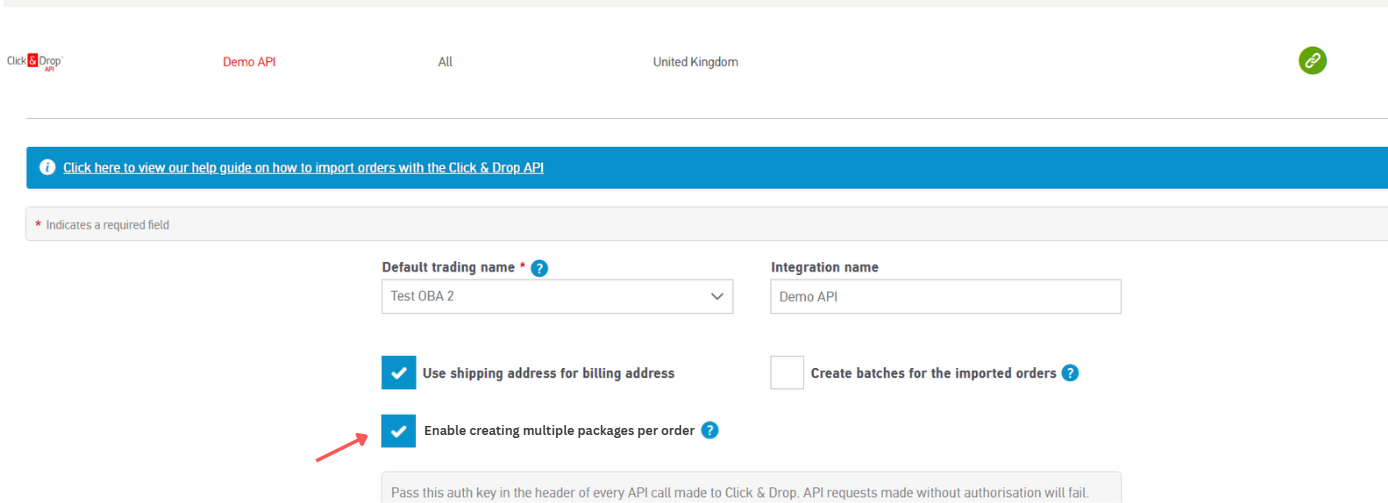Click the info icon in blue banner

47,168
